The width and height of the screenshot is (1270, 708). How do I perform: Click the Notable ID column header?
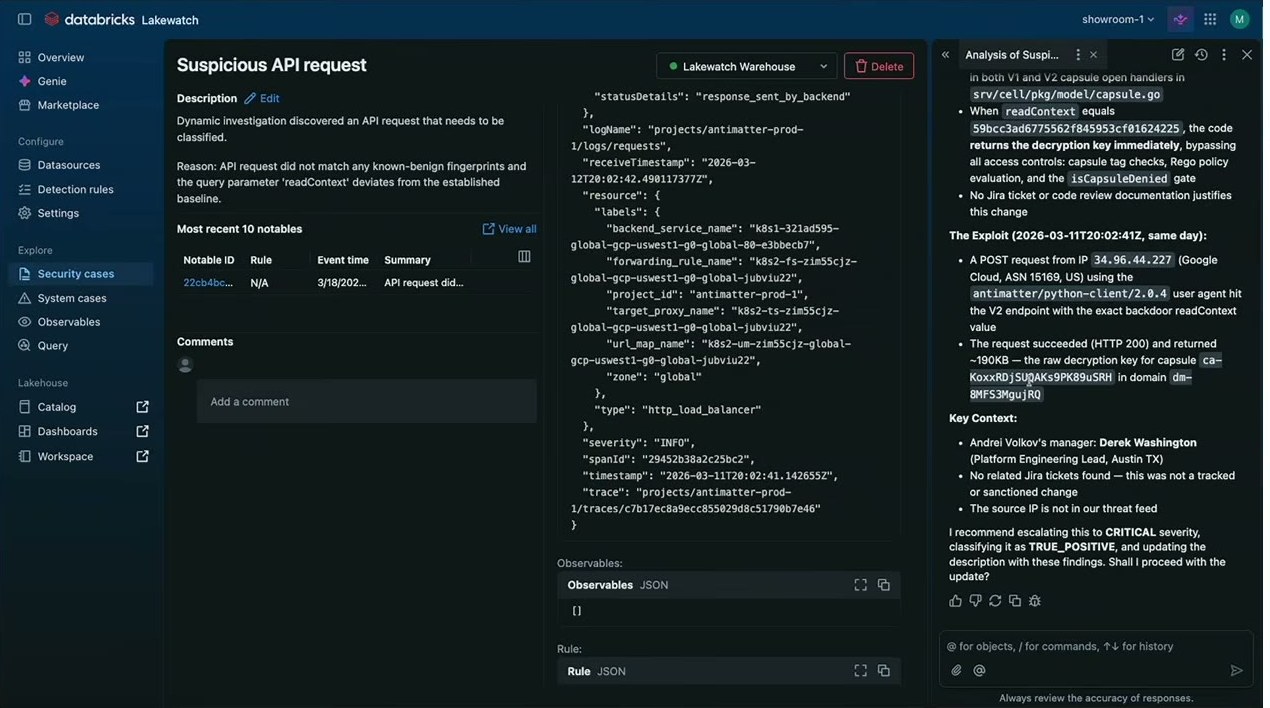[x=208, y=260]
